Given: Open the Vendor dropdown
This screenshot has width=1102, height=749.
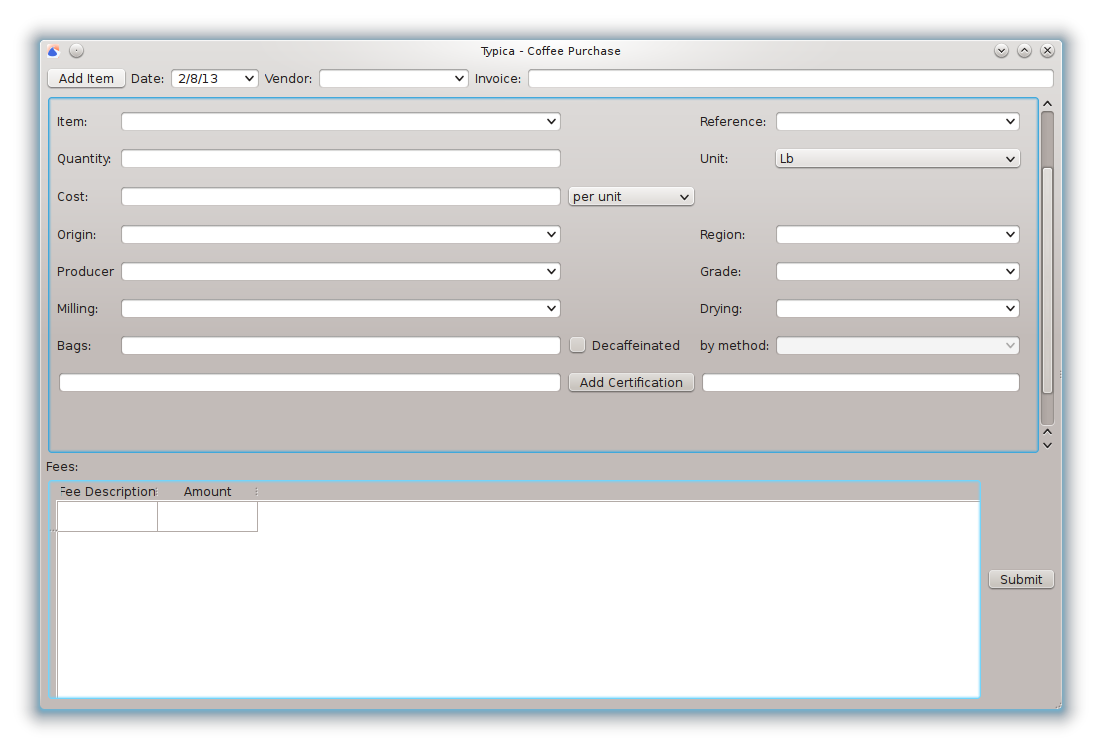Looking at the screenshot, I should click(x=394, y=79).
